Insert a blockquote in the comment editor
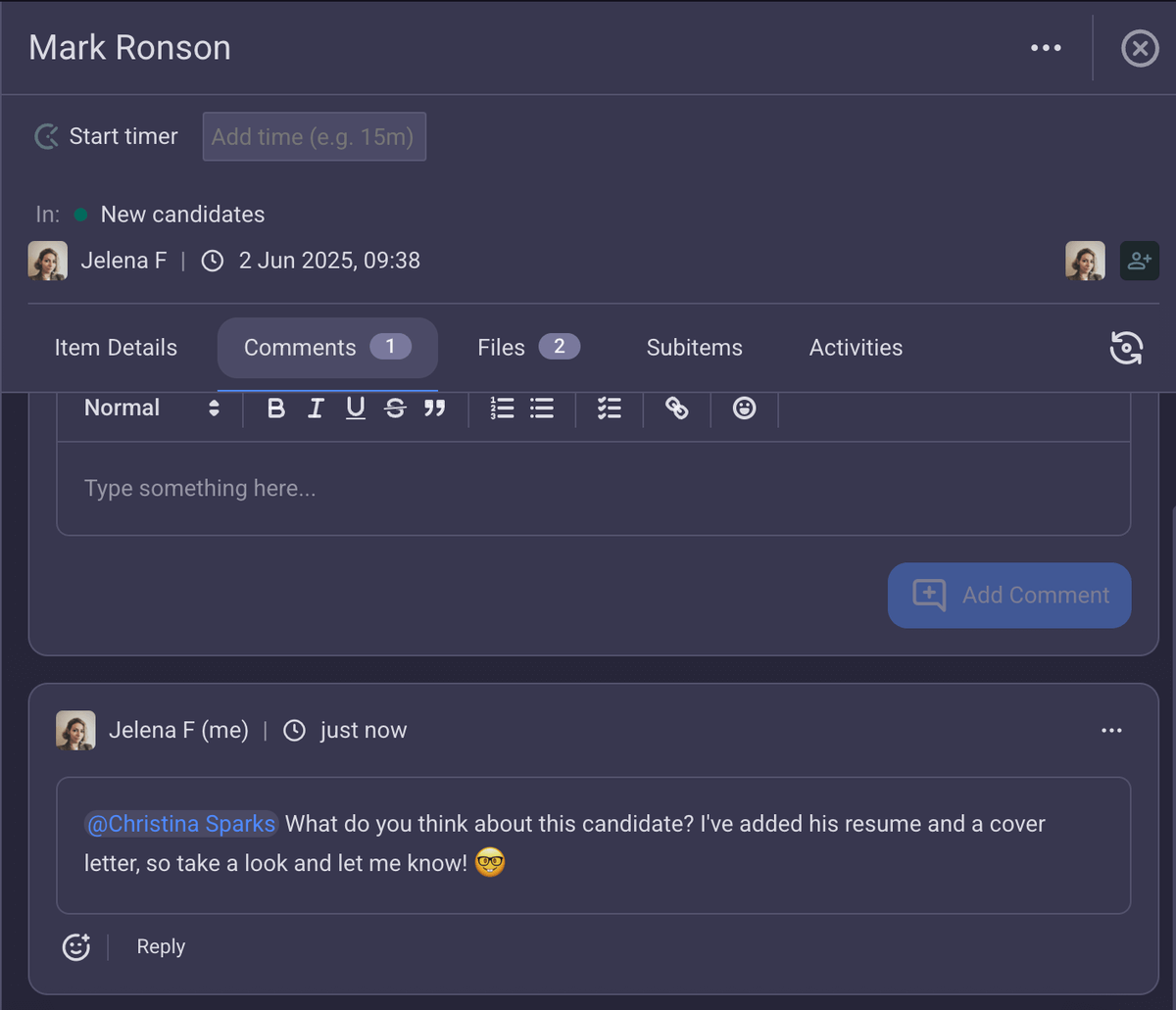Image resolution: width=1176 pixels, height=1010 pixels. [x=435, y=409]
